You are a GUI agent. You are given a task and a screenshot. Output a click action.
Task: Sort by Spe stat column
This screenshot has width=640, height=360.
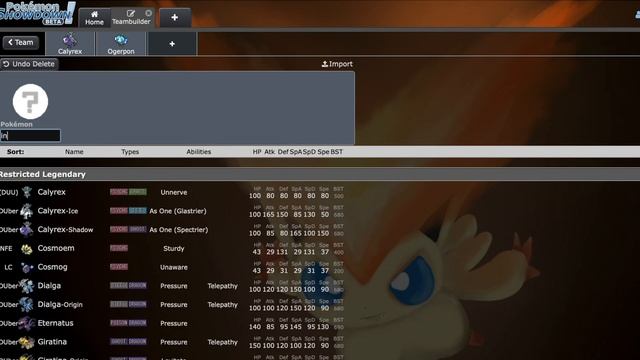[x=323, y=152]
